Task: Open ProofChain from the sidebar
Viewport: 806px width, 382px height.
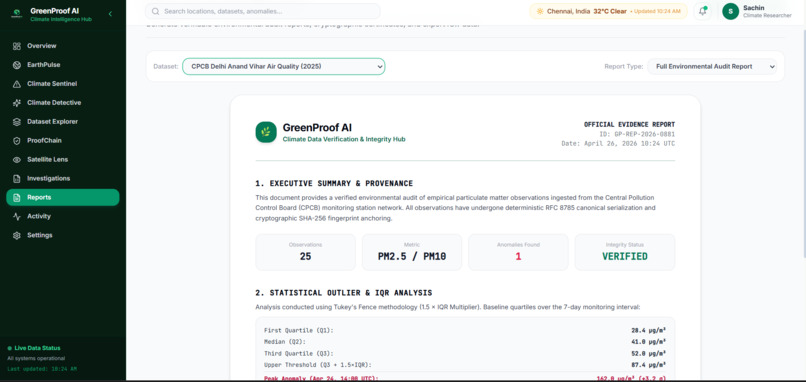Action: coord(63,141)
